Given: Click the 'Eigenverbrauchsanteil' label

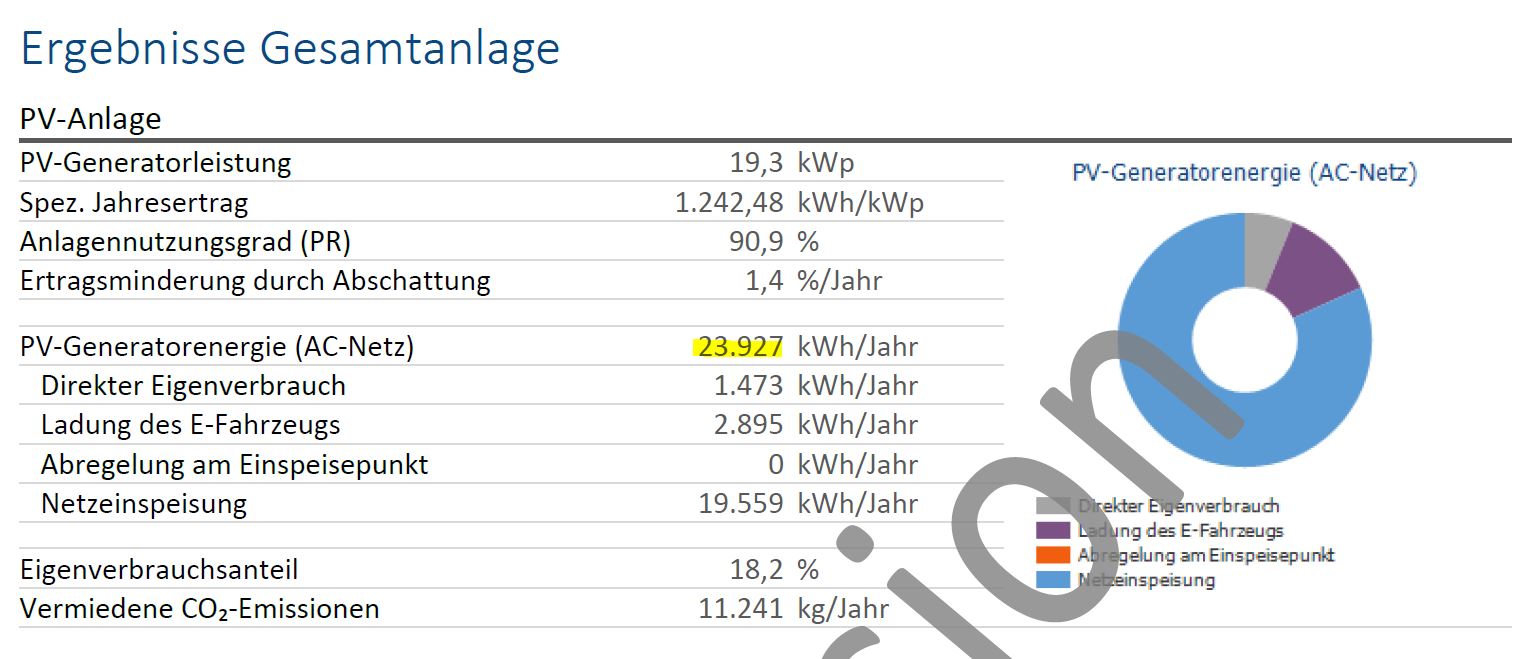Looking at the screenshot, I should coord(159,570).
